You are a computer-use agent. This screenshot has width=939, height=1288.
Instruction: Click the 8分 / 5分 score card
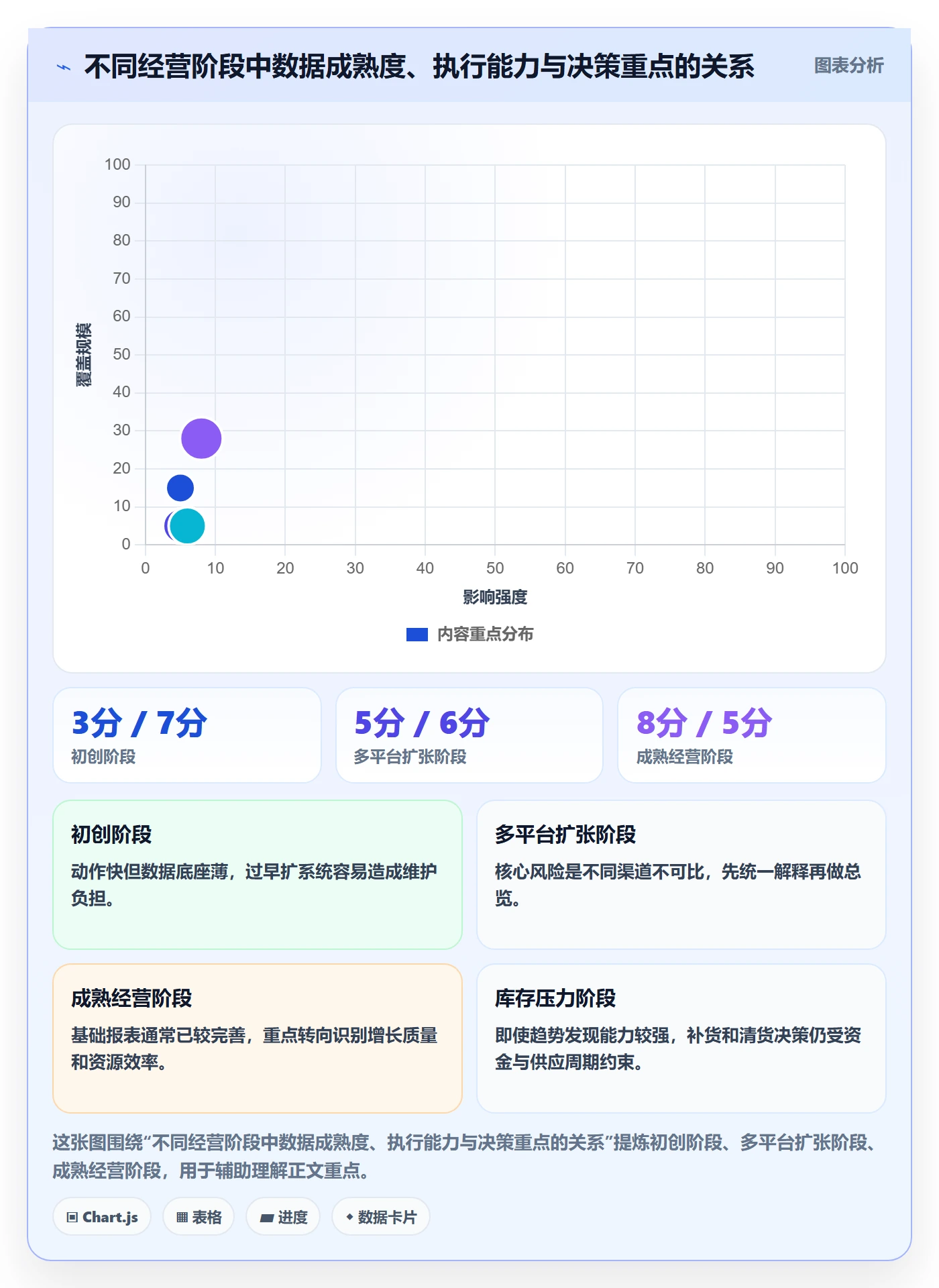(751, 735)
